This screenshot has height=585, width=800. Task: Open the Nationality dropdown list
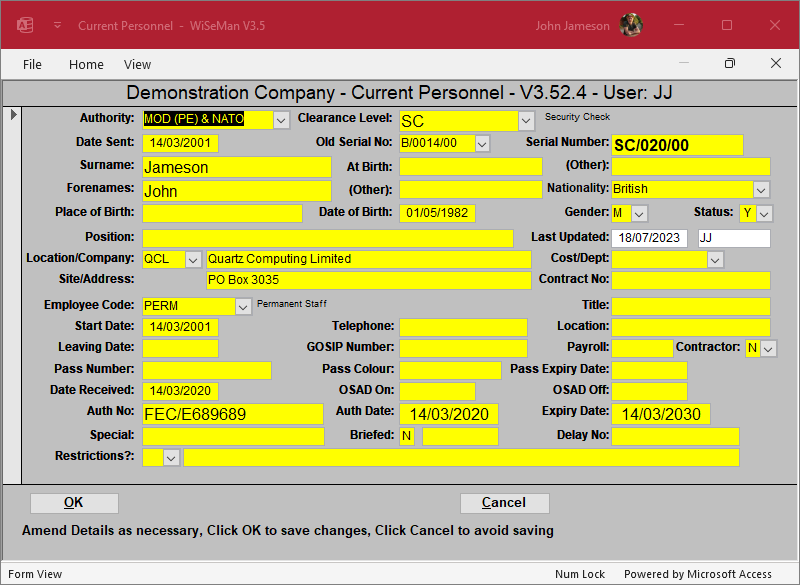(761, 189)
